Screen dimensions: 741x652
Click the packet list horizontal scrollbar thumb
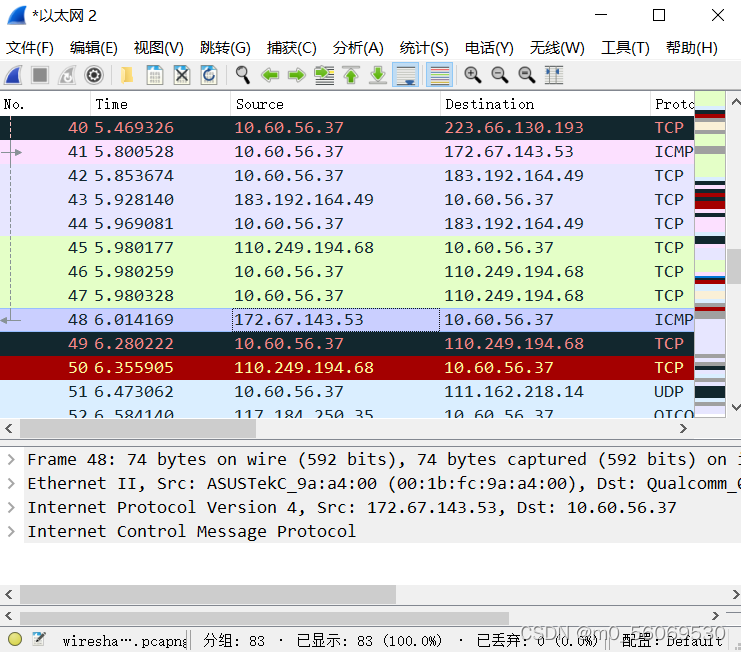(x=138, y=429)
